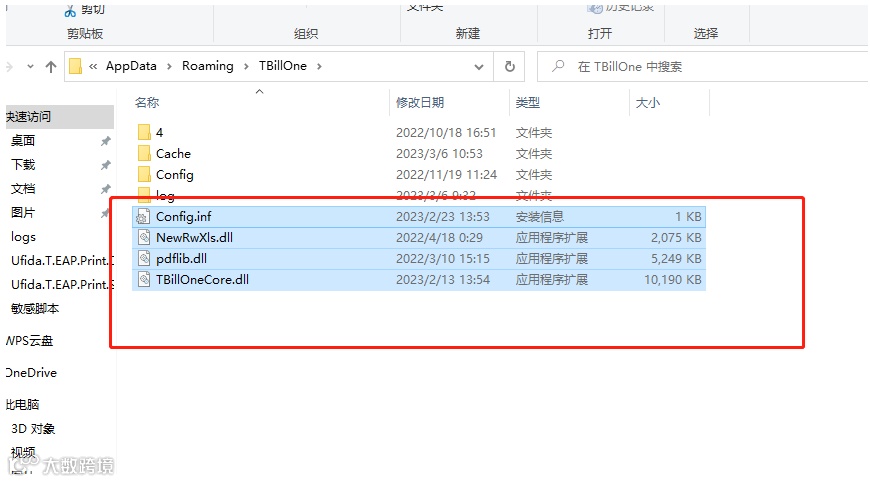Image resolution: width=870 pixels, height=482 pixels.
Task: Click the date 2022/4/18 0:29
Action: (439, 237)
